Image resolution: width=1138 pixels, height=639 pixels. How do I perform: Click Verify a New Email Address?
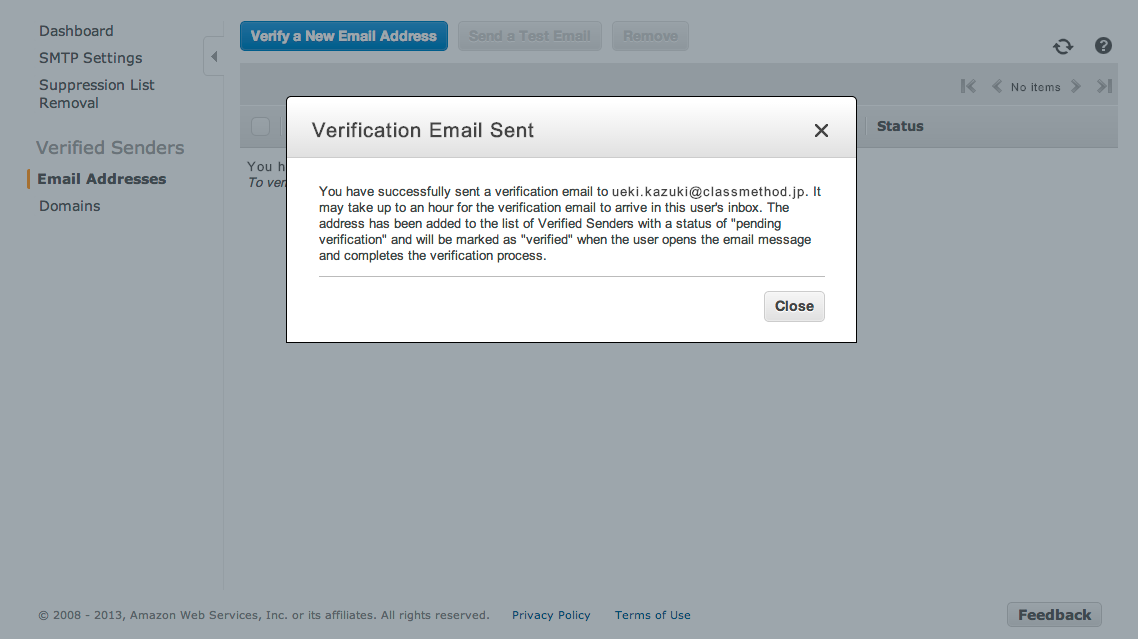[x=343, y=36]
